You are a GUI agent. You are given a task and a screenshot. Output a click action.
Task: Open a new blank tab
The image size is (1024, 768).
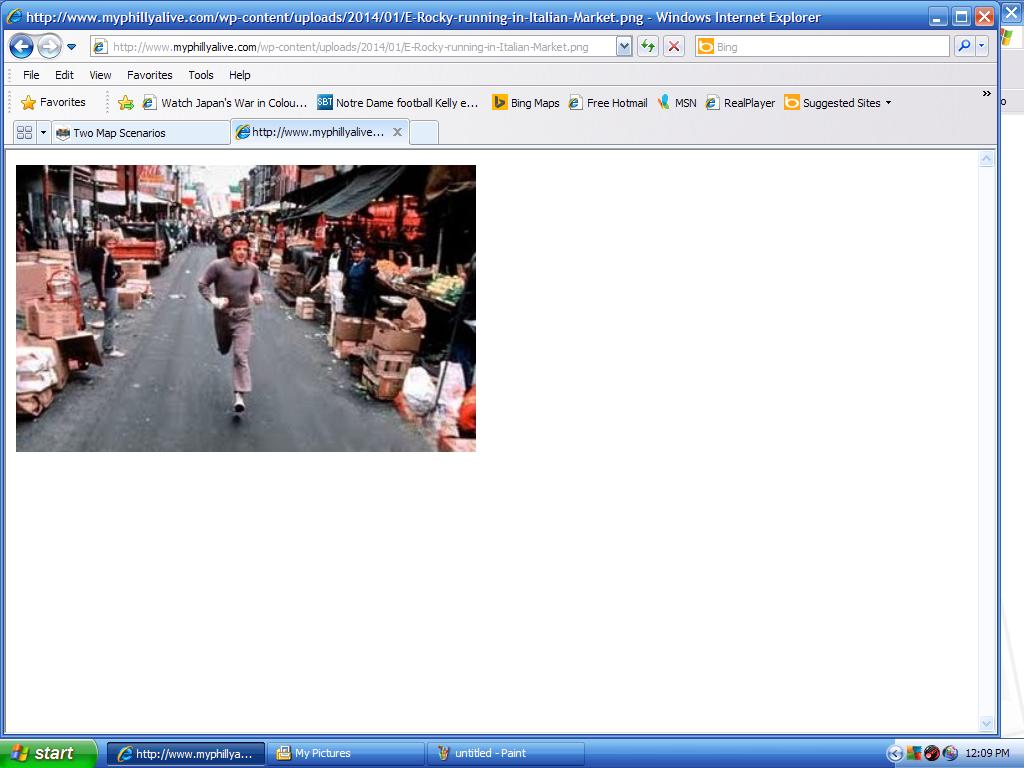(424, 133)
